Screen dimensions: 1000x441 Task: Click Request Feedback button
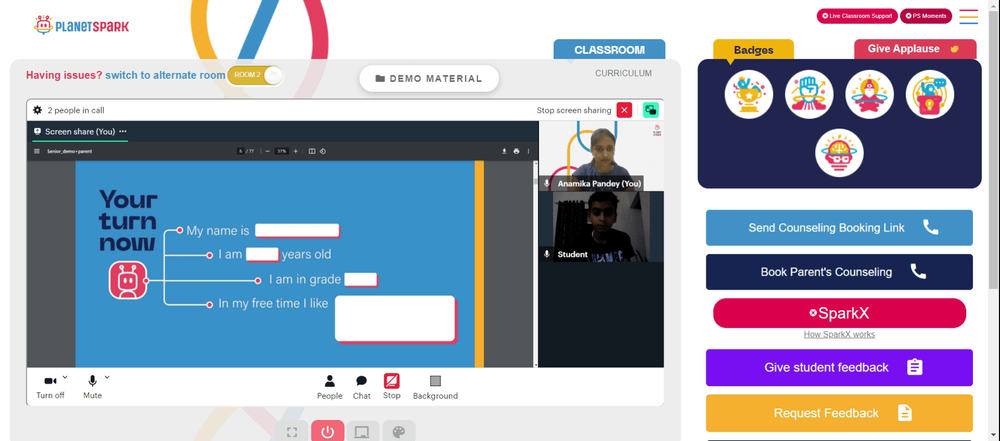pyautogui.click(x=839, y=413)
